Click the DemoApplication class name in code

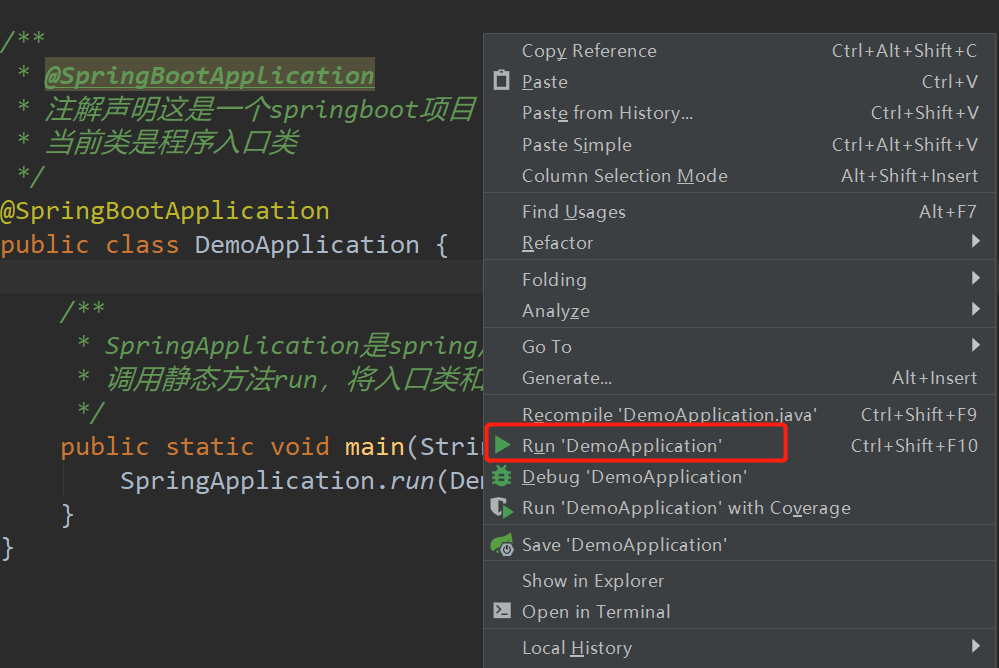[306, 245]
